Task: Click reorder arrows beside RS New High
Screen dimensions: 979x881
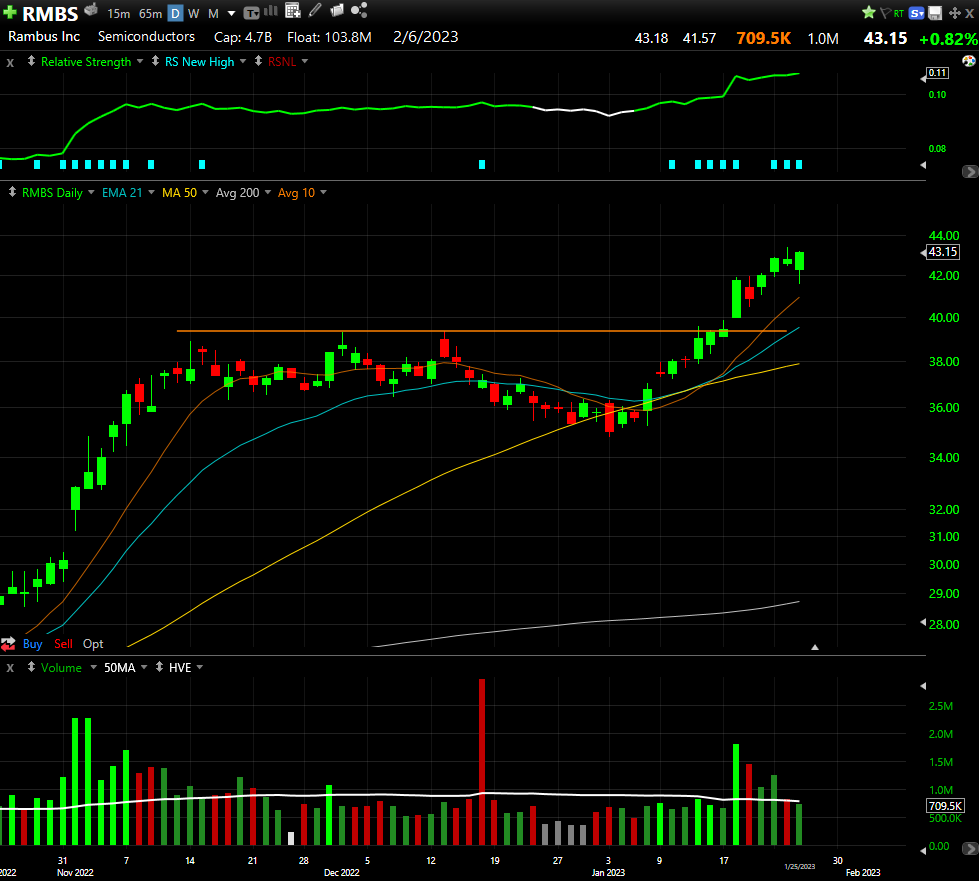Action: (x=155, y=61)
